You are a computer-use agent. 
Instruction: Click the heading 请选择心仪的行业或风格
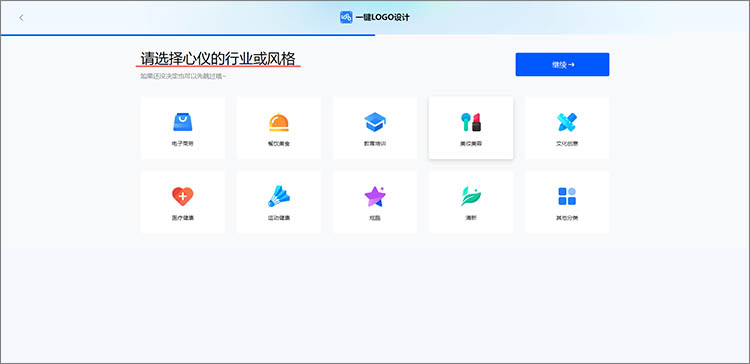218,59
